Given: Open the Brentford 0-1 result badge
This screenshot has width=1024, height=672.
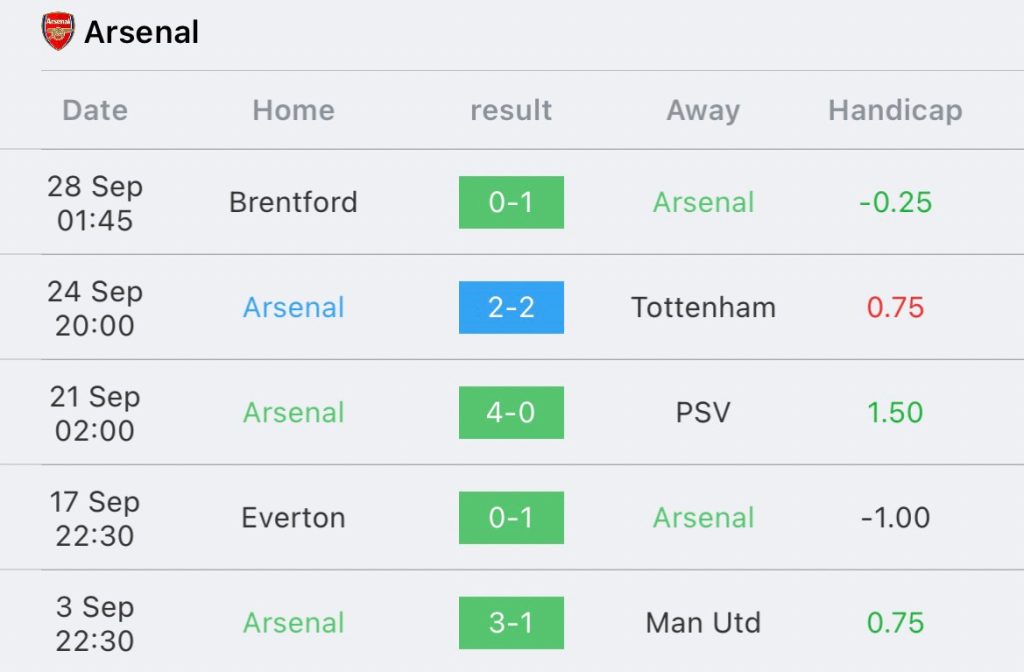Looking at the screenshot, I should 511,202.
